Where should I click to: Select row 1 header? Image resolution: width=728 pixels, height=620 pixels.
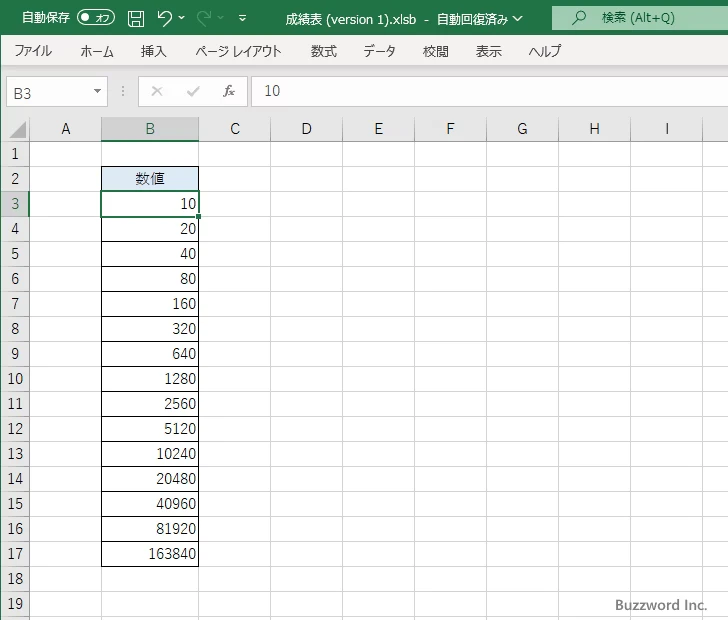[x=15, y=154]
